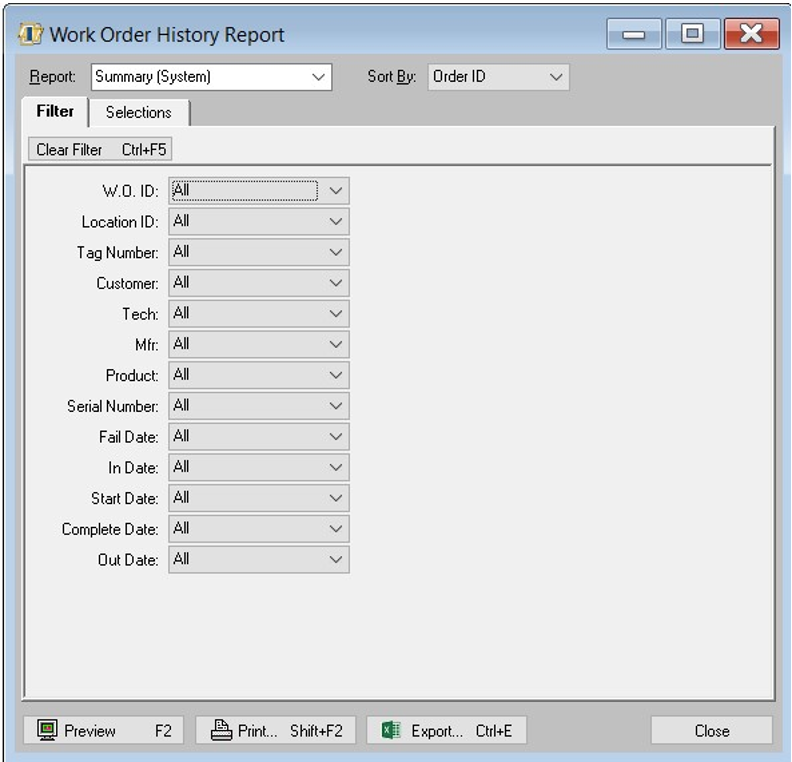Expand the Tech filter dropdown
Viewport: 792px width, 762px height.
[259, 314]
